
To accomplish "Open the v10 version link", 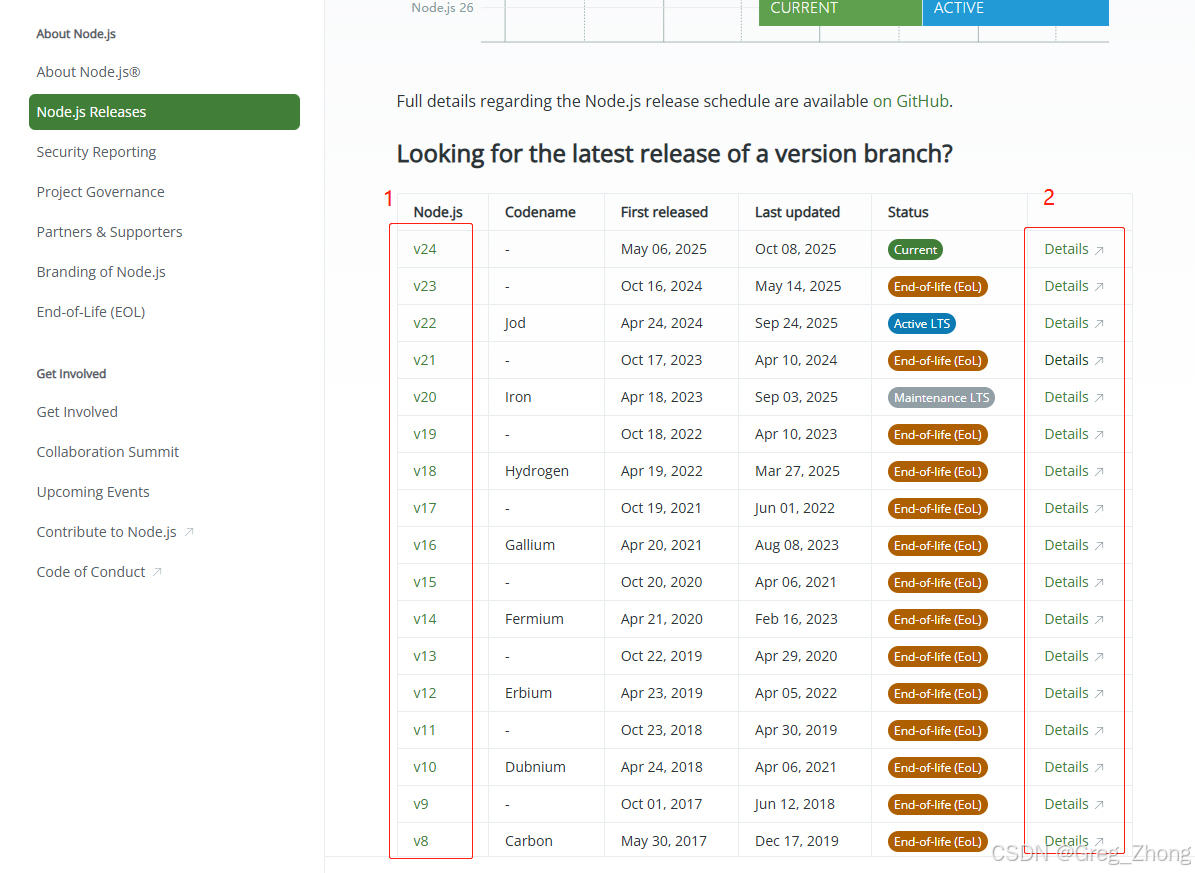I will tap(424, 767).
